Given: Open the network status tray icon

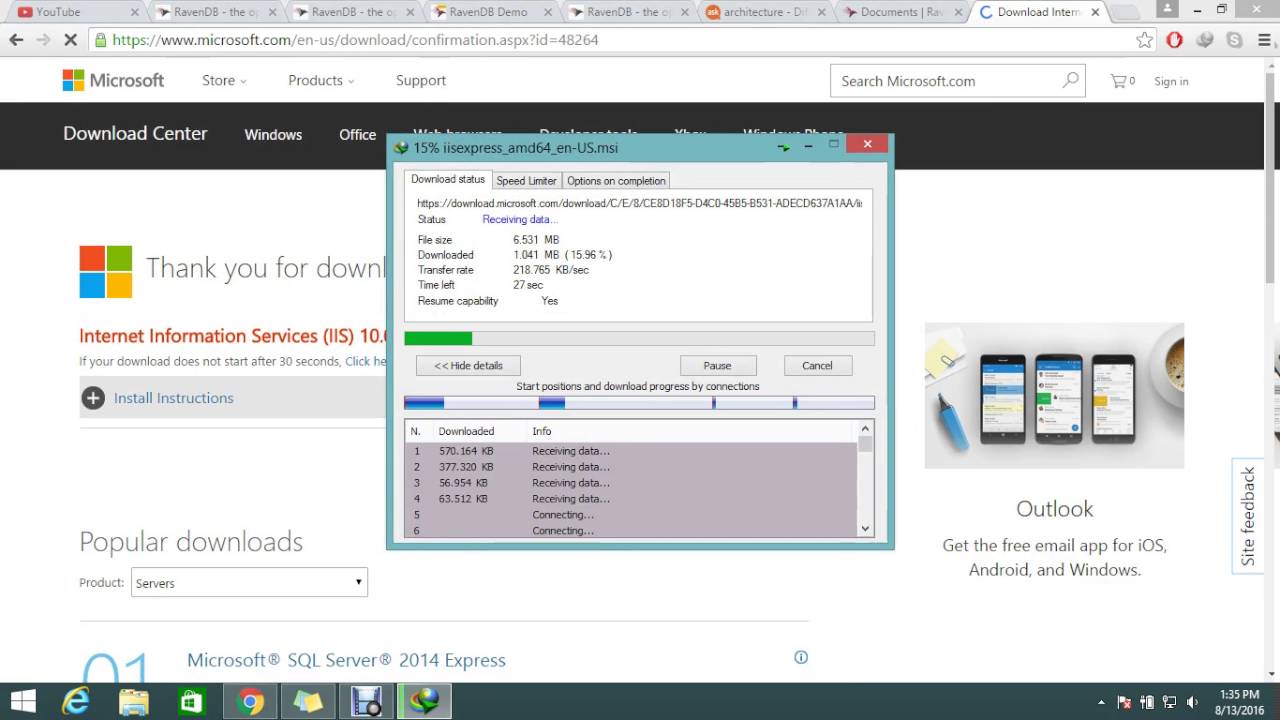Looking at the screenshot, I should point(1169,702).
